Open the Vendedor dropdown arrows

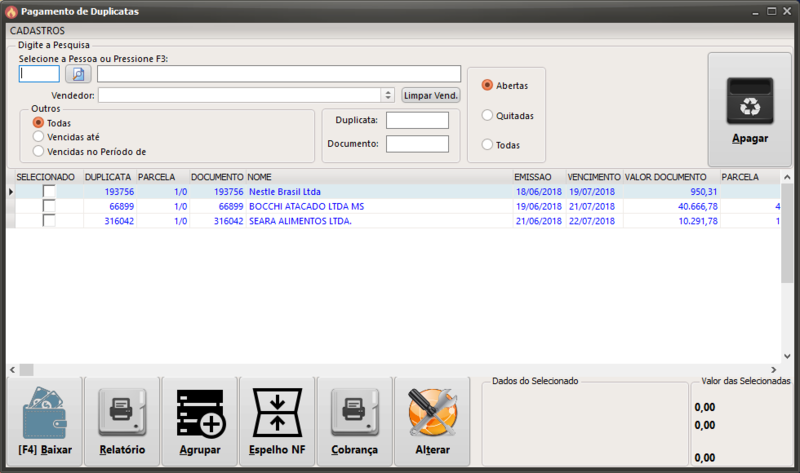388,95
